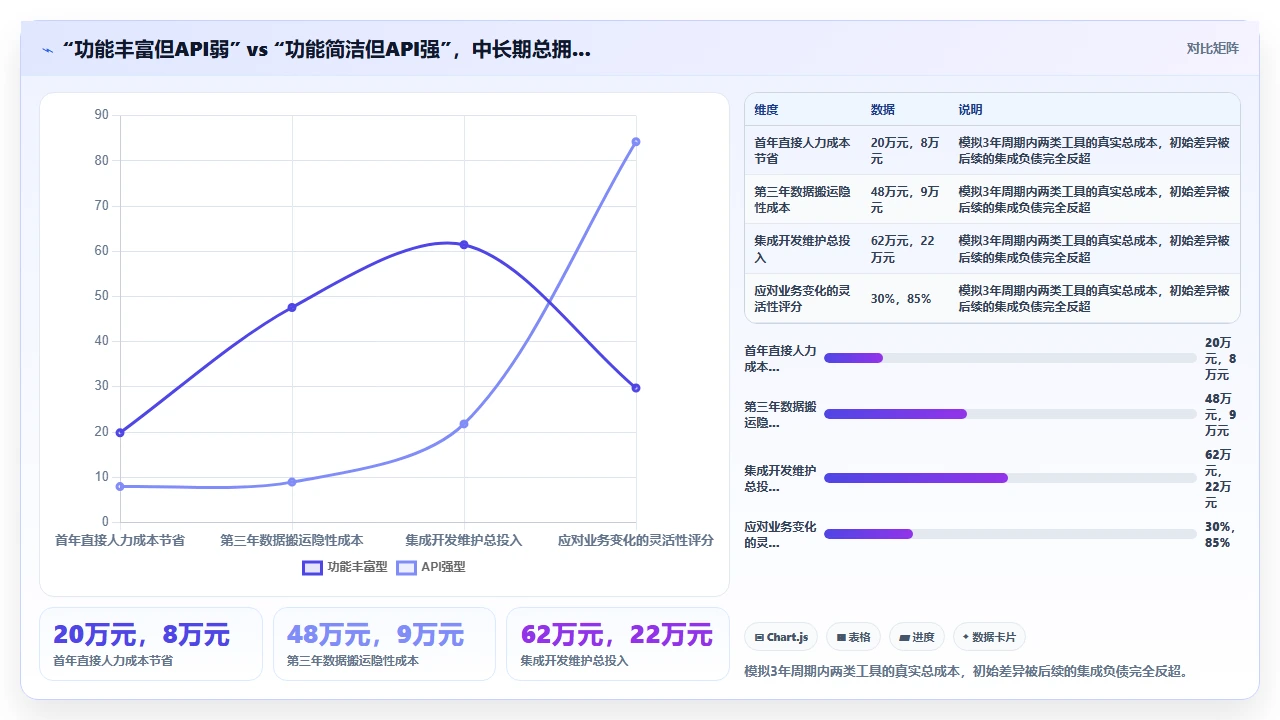Viewport: 1280px width, 720px height.
Task: Click progress value 48万元，9万元 beside bar
Action: click(1219, 414)
